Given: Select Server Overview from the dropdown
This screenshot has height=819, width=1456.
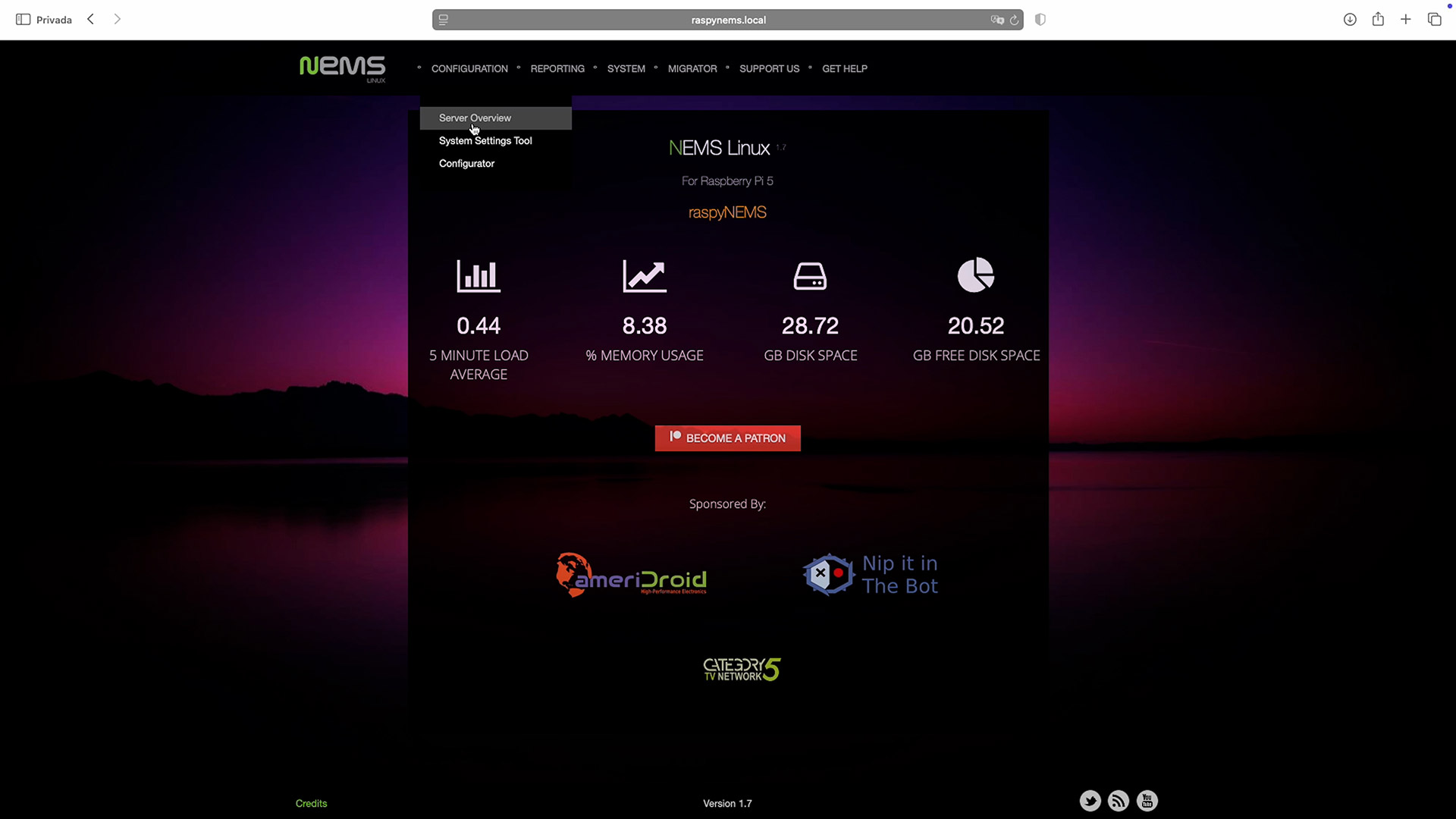Looking at the screenshot, I should (496, 118).
